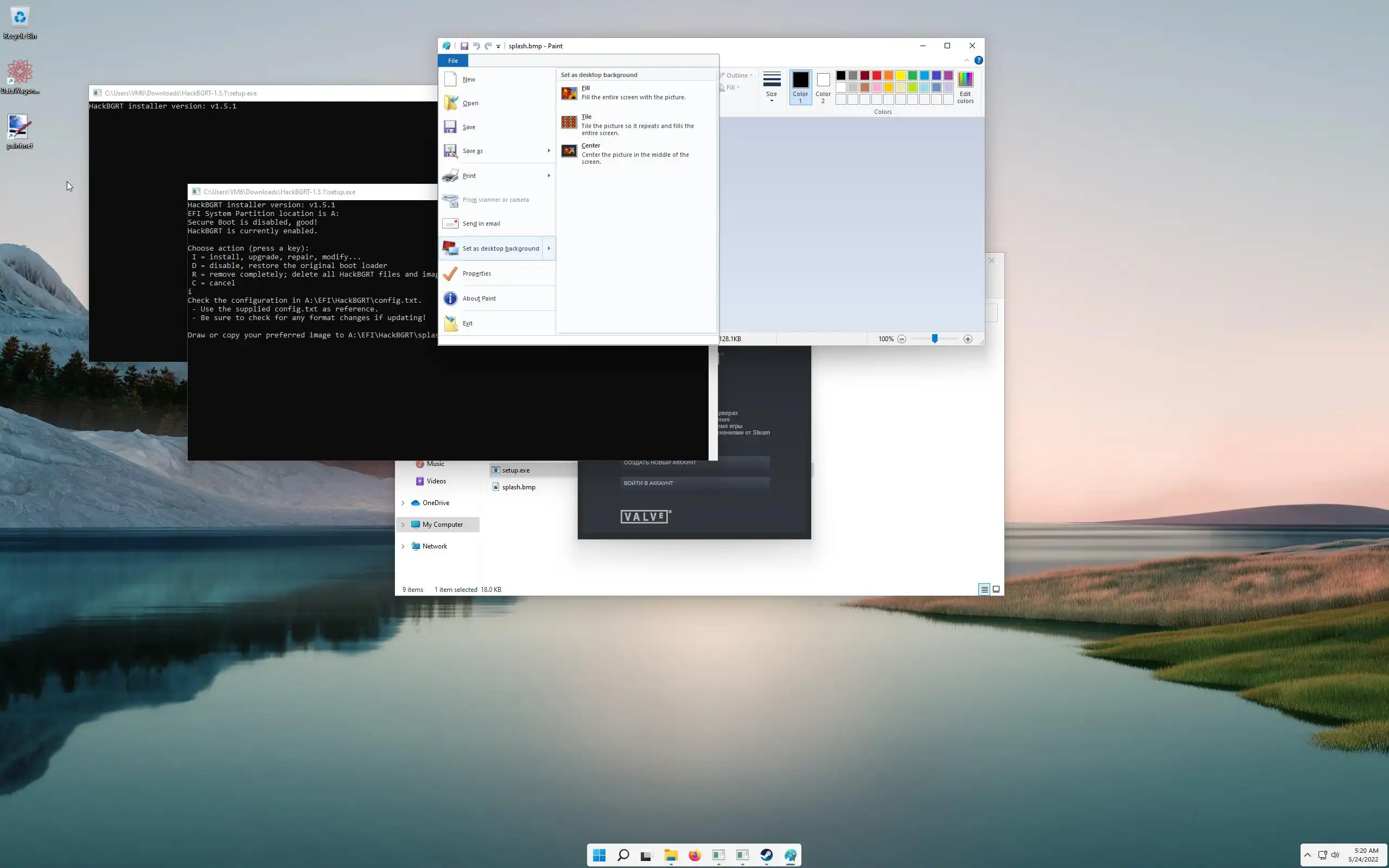1389x868 pixels.
Task: Click zoom out minus button in Paint
Action: coord(902,339)
